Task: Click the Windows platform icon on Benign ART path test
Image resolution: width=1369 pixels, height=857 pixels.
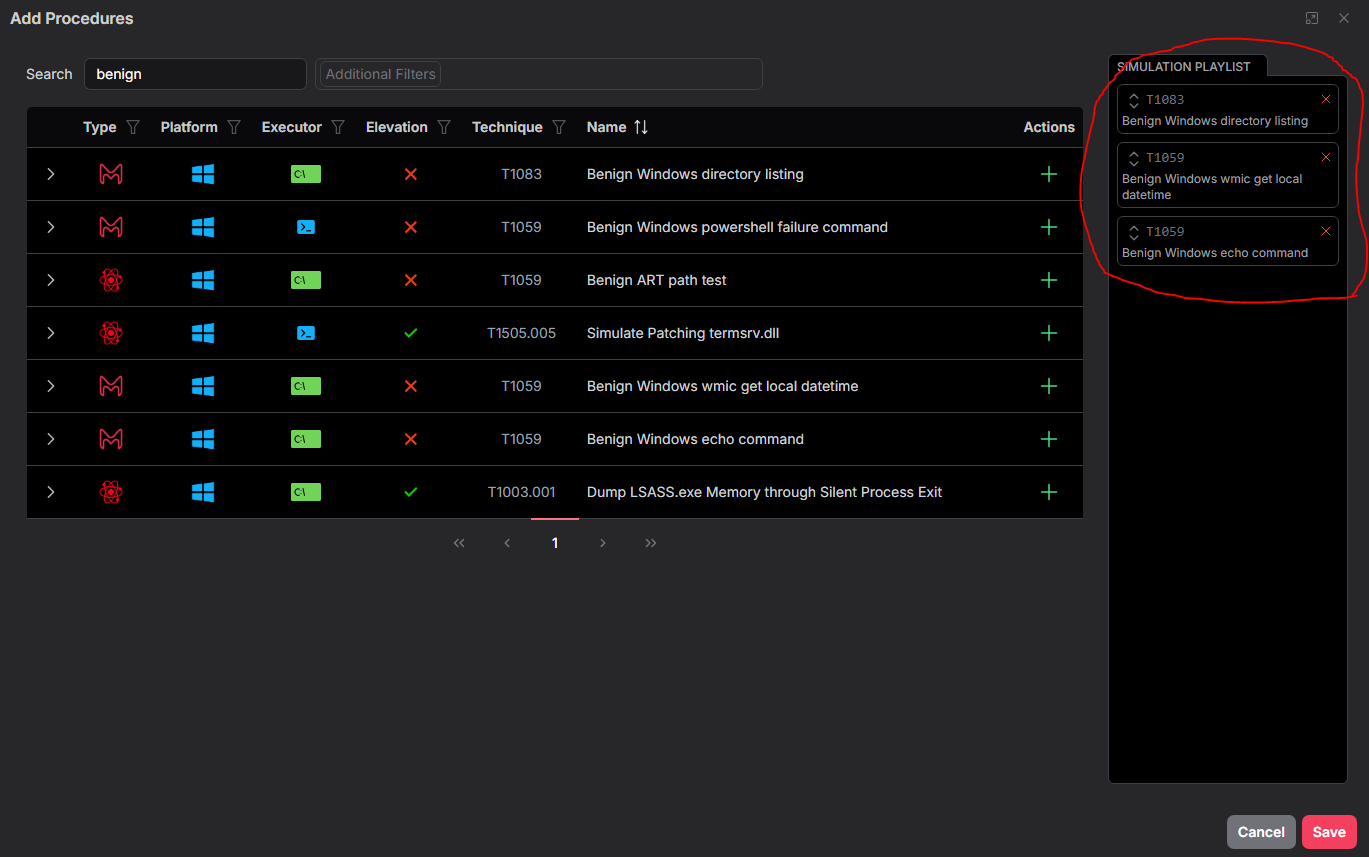Action: (x=203, y=280)
